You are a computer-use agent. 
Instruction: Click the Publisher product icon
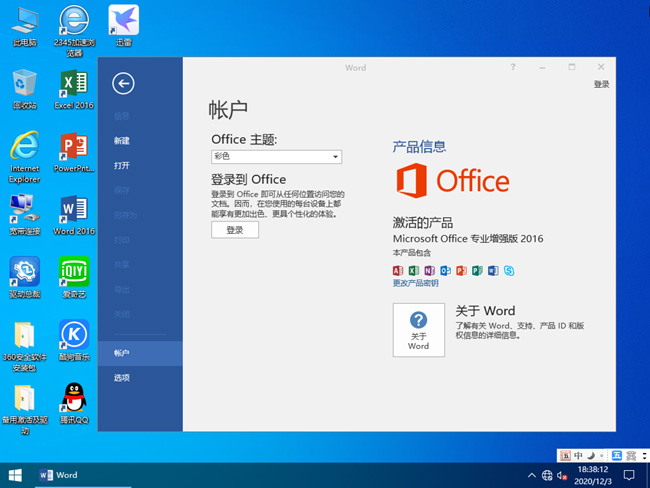pyautogui.click(x=477, y=271)
